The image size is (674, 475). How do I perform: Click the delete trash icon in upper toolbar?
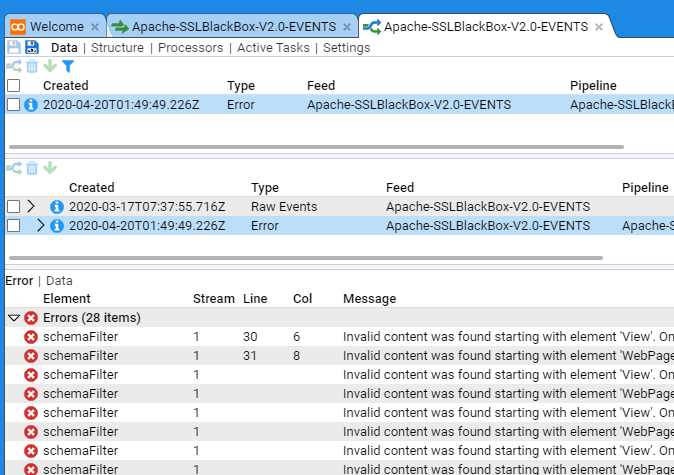(32, 66)
